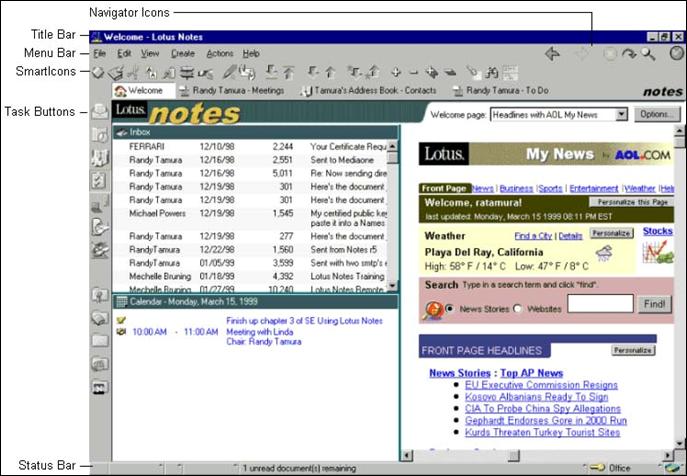Open the Create menu
687x476 pixels.
[x=182, y=52]
